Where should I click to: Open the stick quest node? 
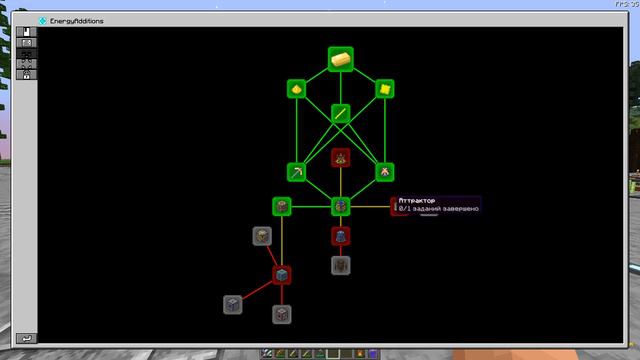coord(340,113)
